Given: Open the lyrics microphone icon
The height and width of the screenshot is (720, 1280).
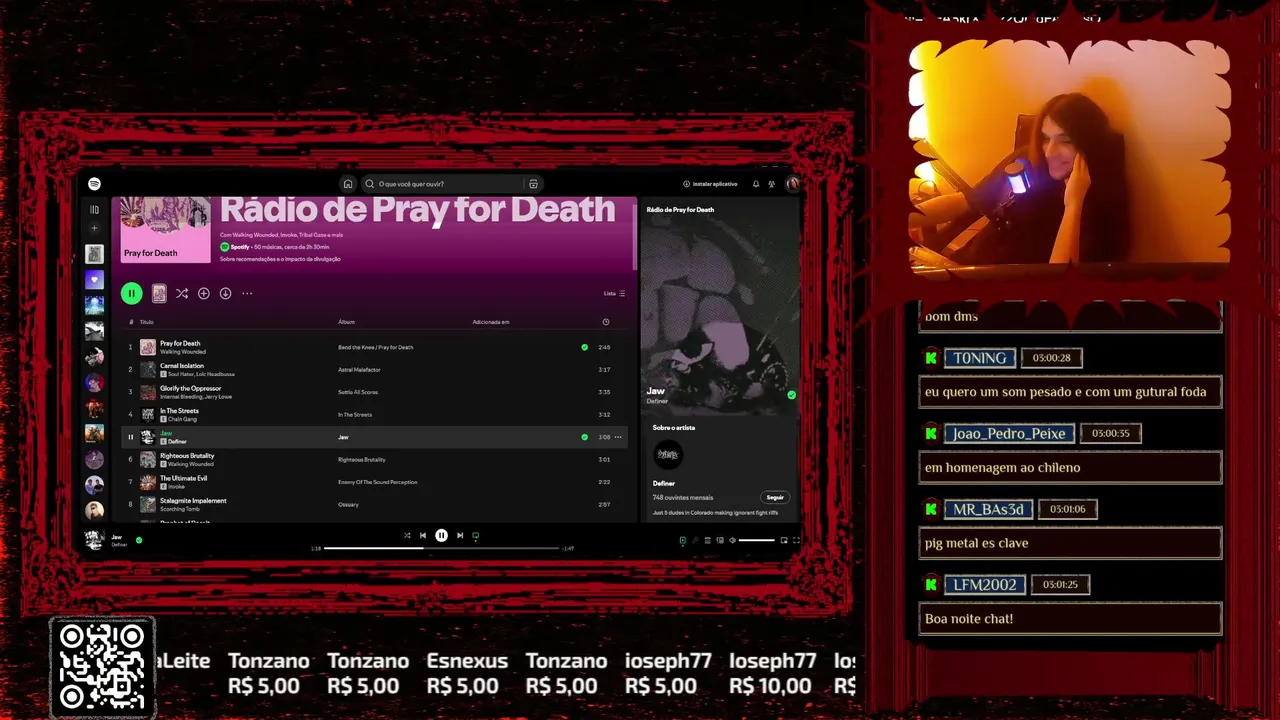Looking at the screenshot, I should 695,540.
